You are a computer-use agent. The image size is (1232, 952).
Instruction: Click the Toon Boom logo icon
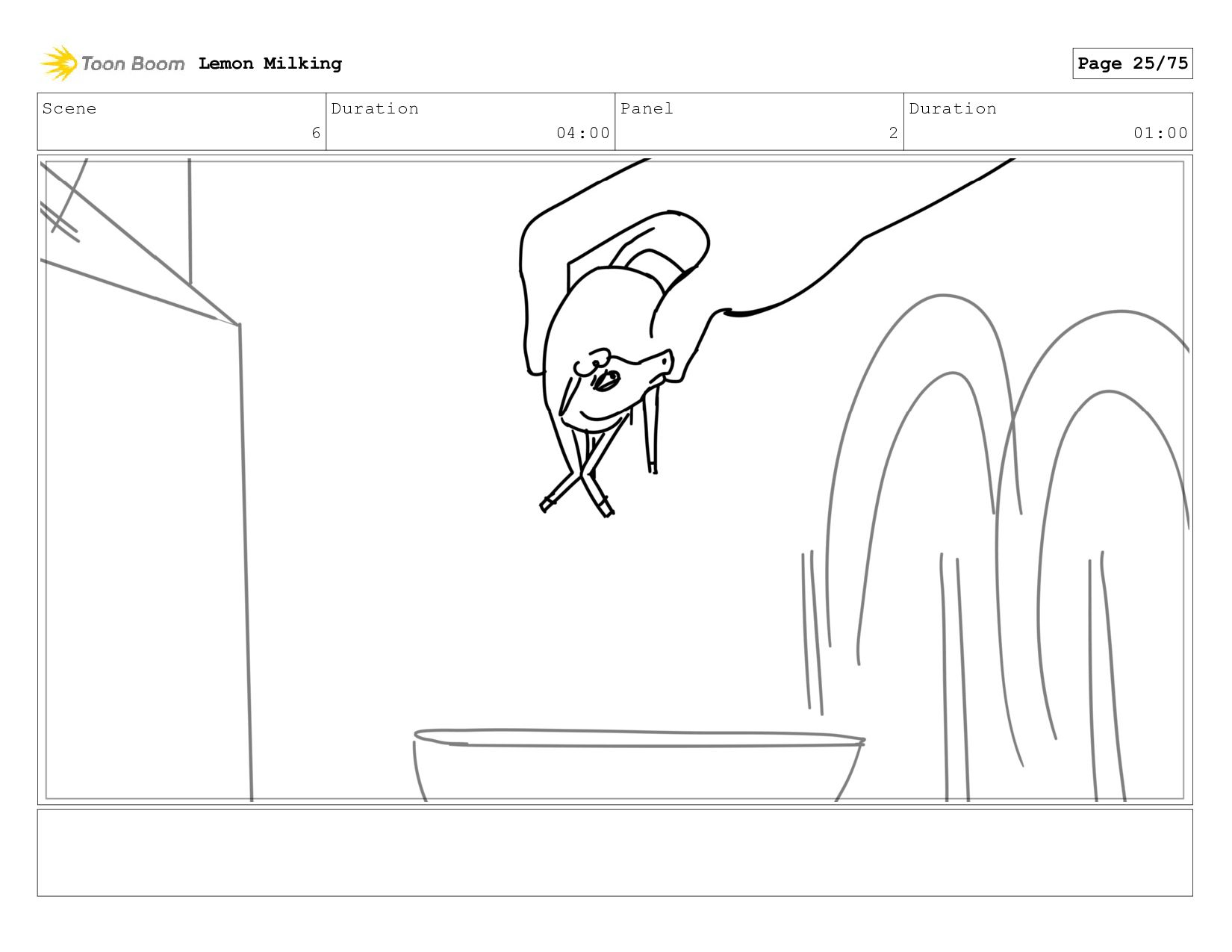coord(59,63)
